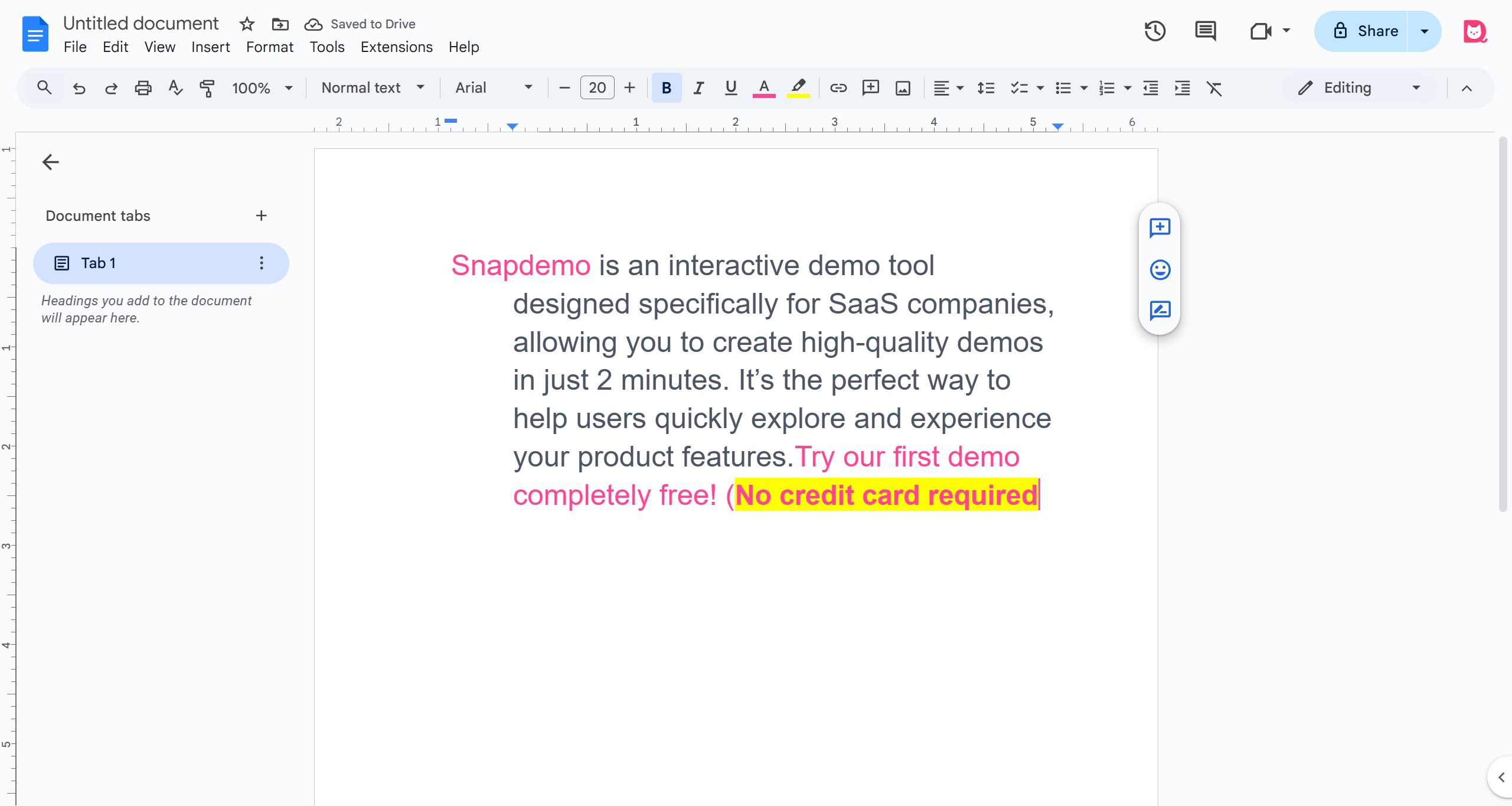Open the yellow highlight color picker

click(x=798, y=88)
